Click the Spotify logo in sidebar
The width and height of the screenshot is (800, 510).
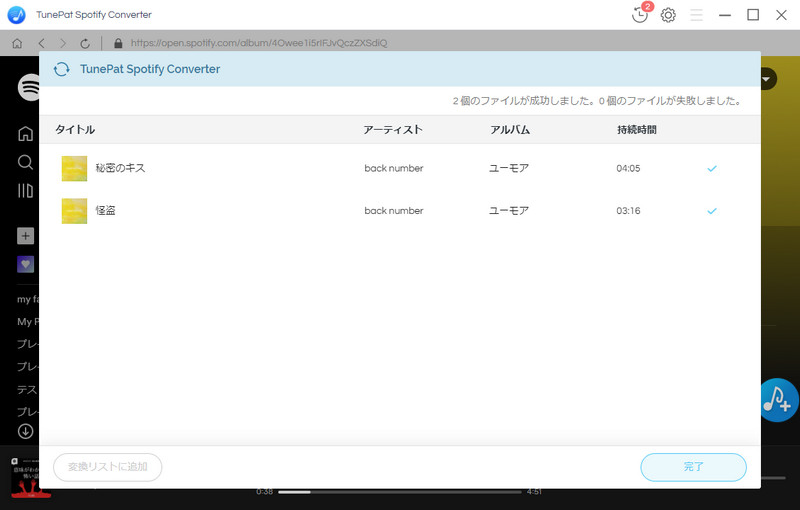[x=29, y=87]
